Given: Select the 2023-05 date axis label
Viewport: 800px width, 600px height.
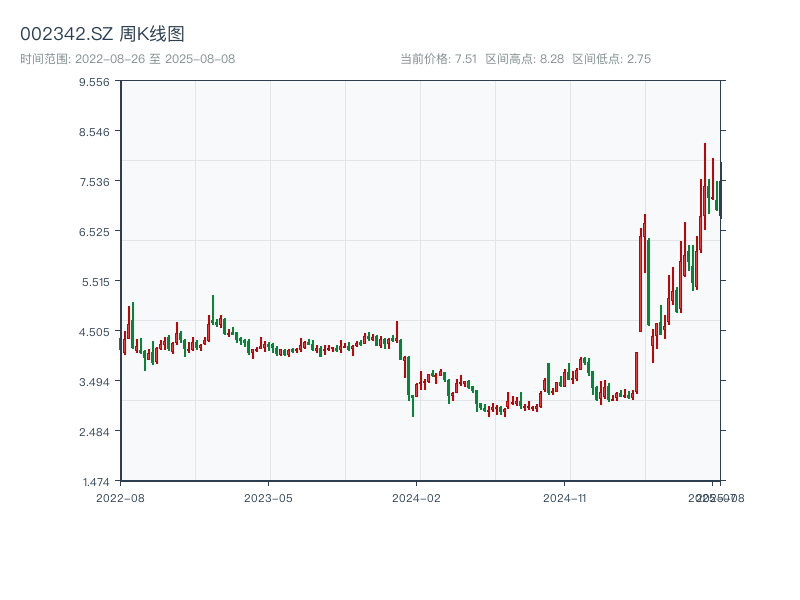Looking at the screenshot, I should pyautogui.click(x=268, y=497).
